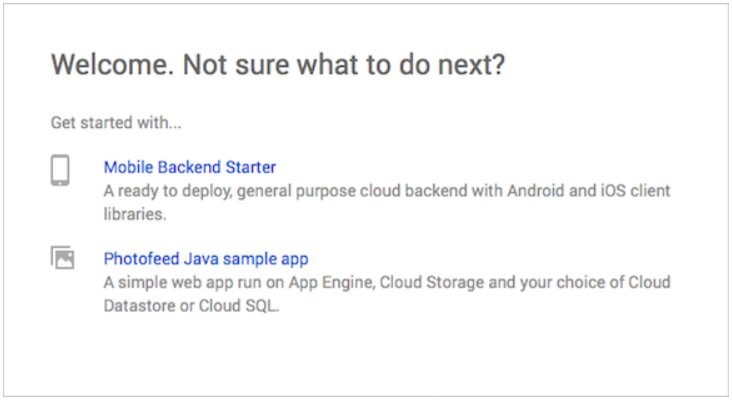This screenshot has height=400, width=732.
Task: Open the Photofeed Java sample app link
Action: (x=206, y=258)
